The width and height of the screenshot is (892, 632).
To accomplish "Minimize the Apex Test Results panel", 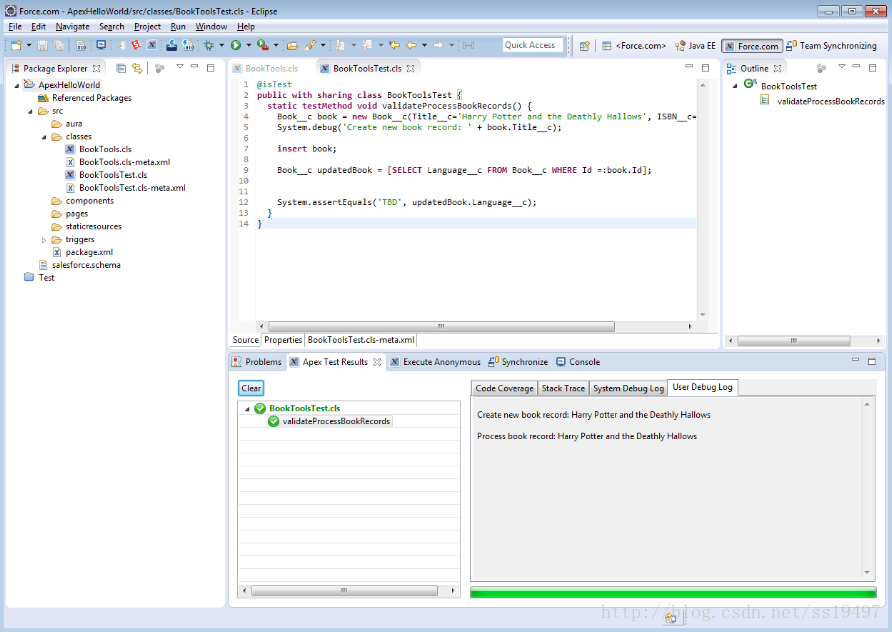I will (855, 361).
